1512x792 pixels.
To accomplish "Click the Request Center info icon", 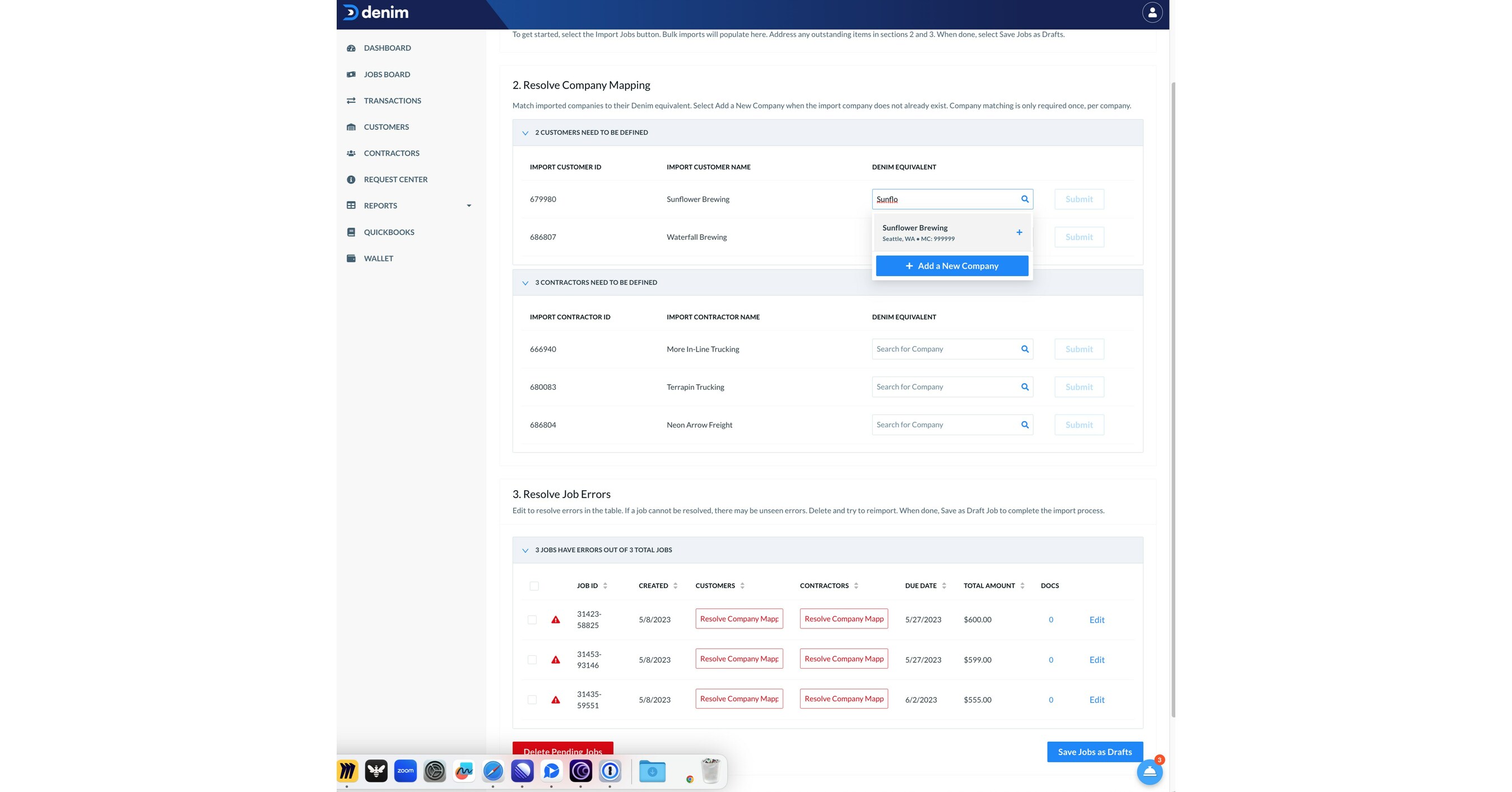I will point(351,180).
